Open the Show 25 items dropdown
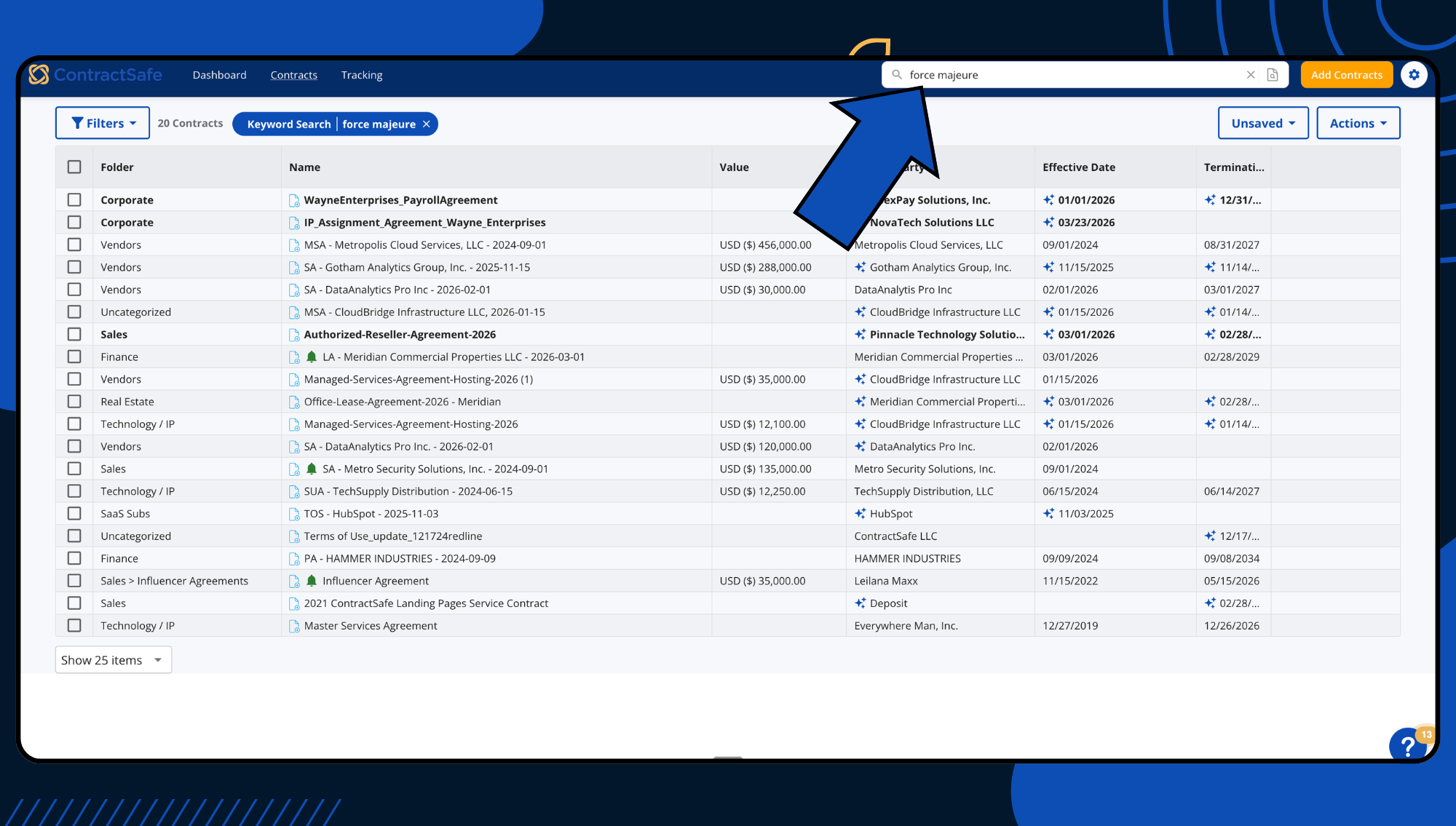This screenshot has width=1456, height=826. tap(113, 660)
